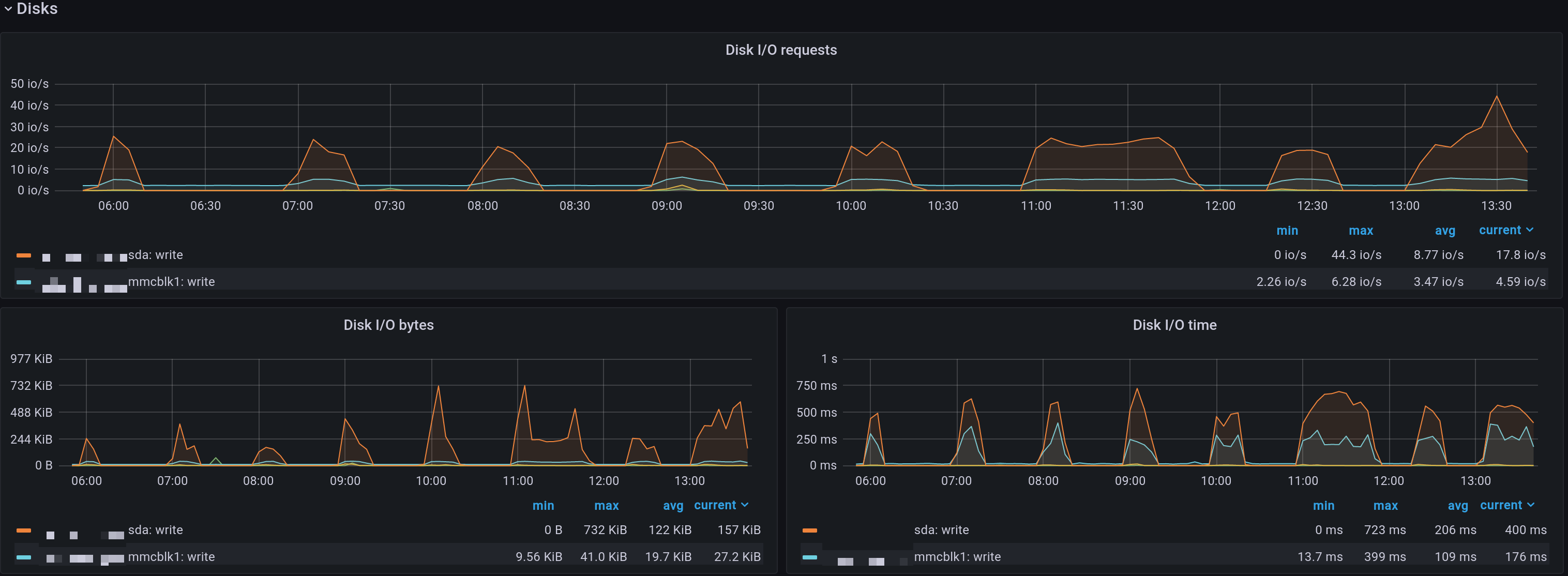Click the 13:30 peak in Disk I/O requests graph
Viewport: 1568px width, 576px height.
[1496, 96]
